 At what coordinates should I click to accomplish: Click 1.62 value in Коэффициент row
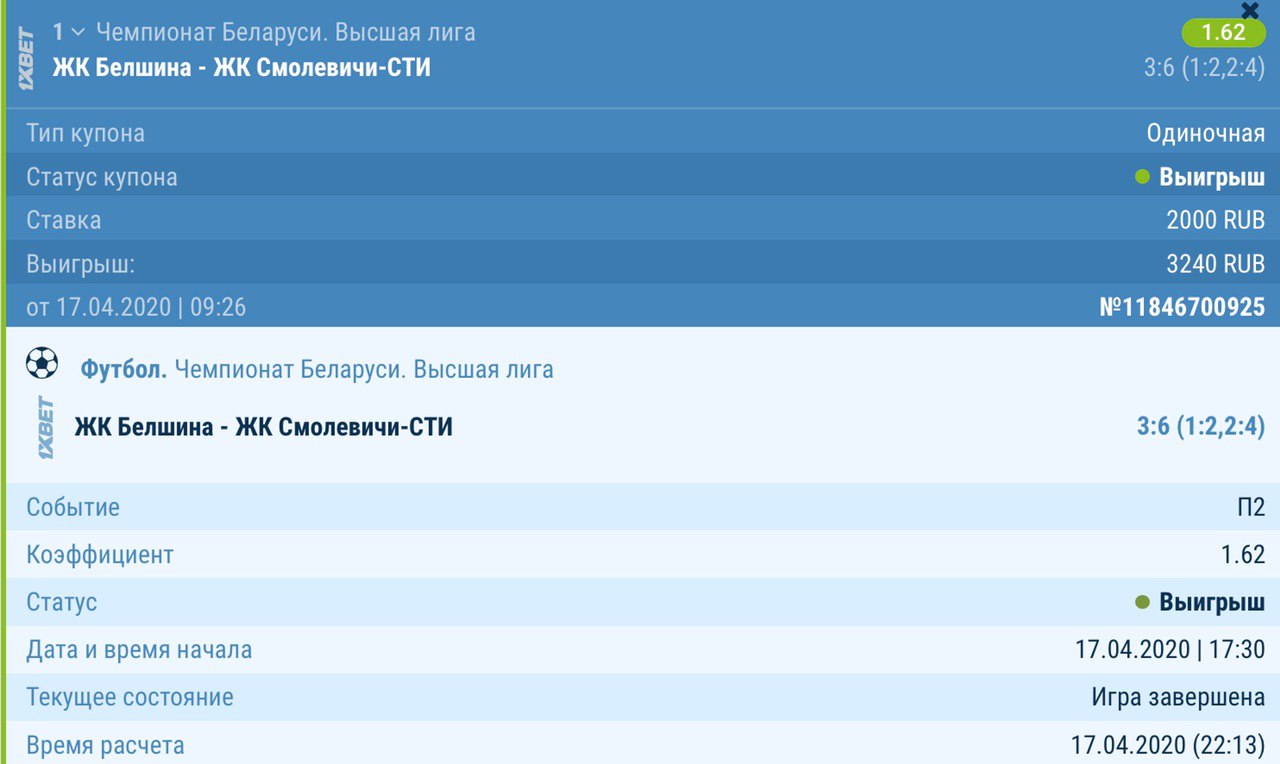1243,554
